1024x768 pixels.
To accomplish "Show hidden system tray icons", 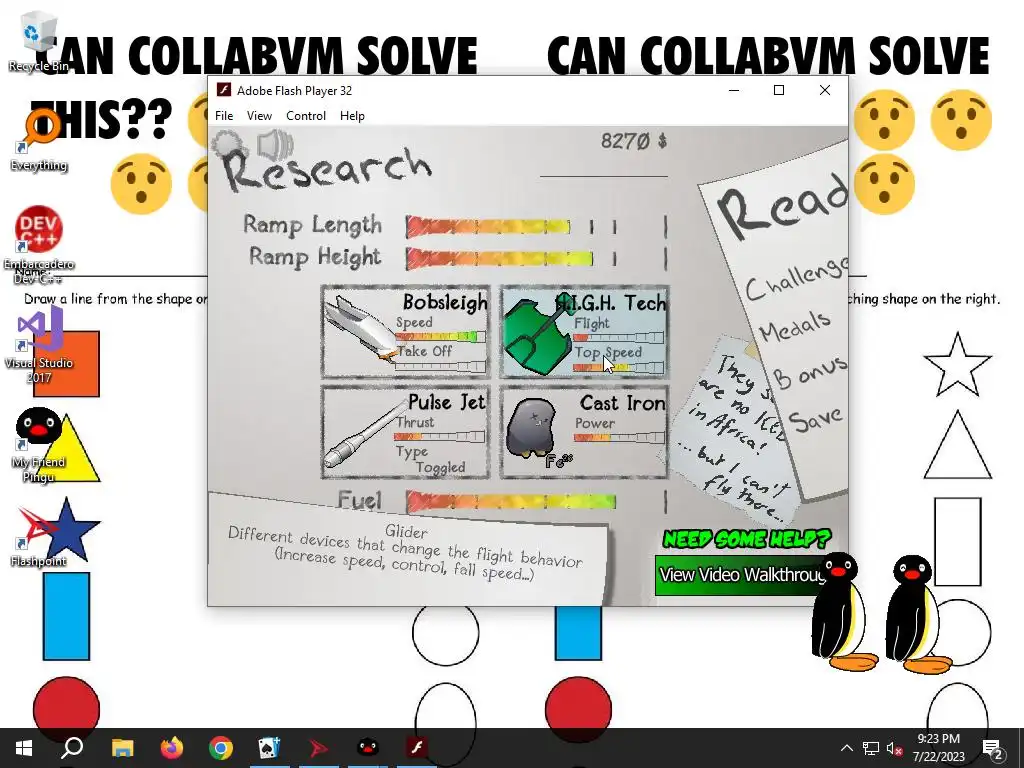I will [846, 748].
